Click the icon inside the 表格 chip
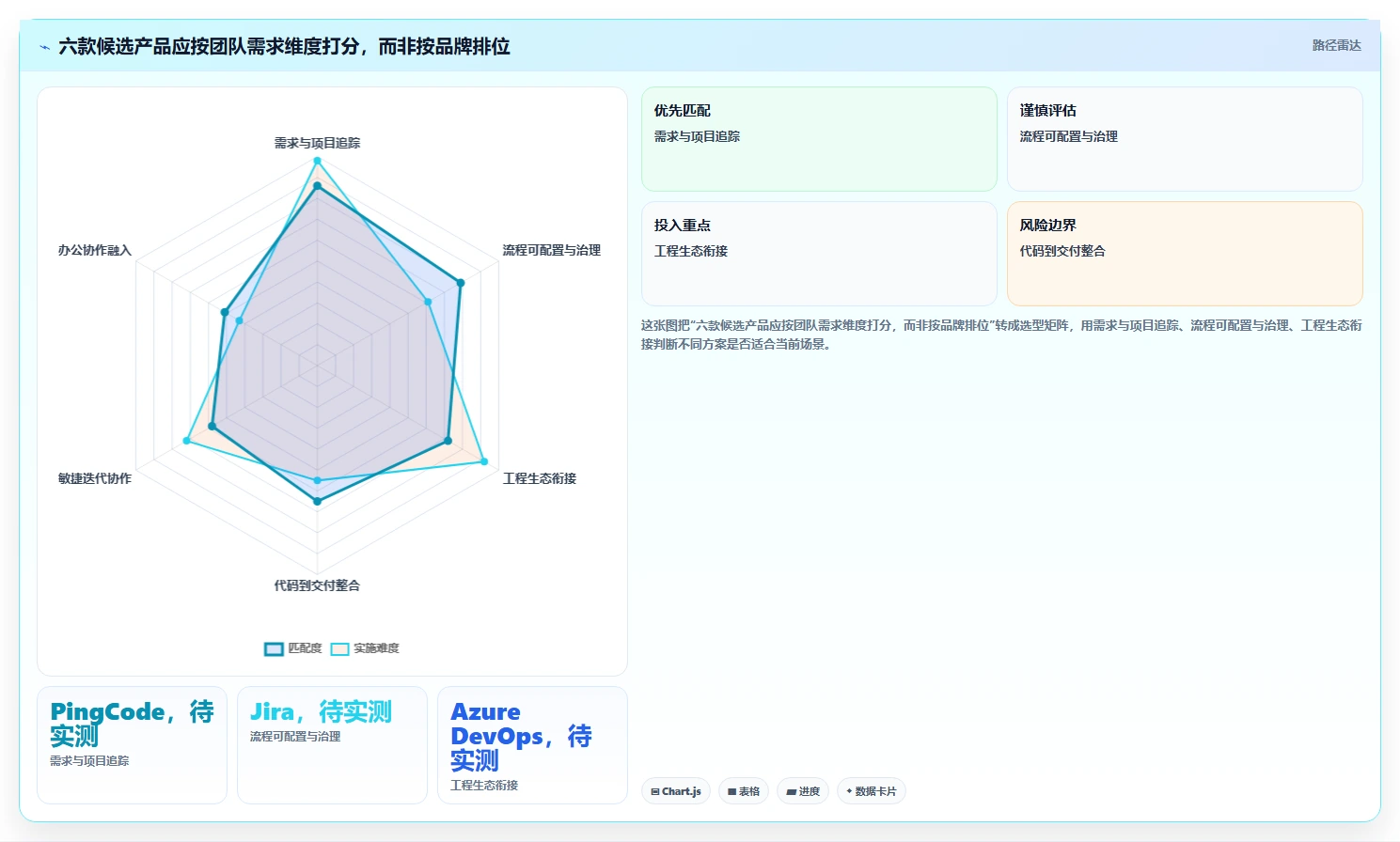The height and width of the screenshot is (842, 1400). [x=732, y=792]
